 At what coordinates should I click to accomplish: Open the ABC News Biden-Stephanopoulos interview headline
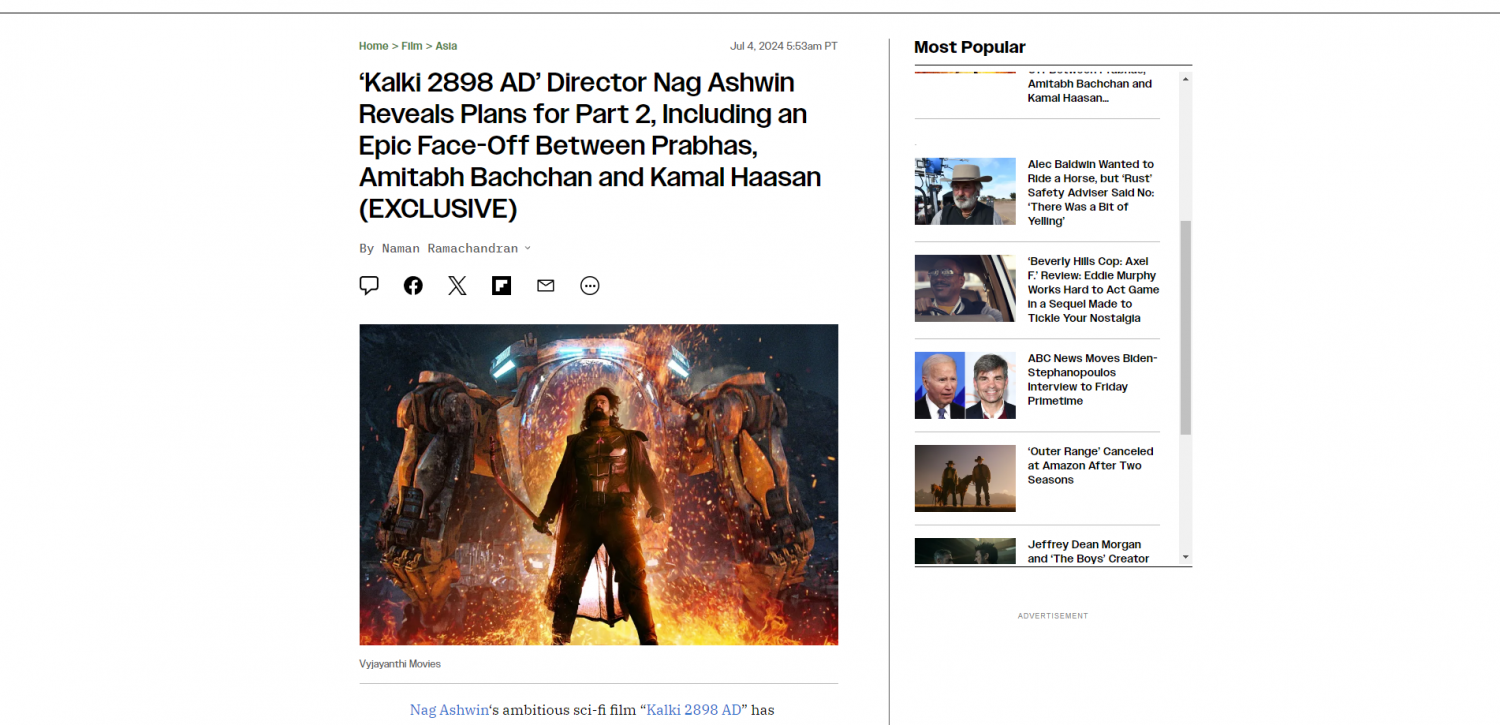[1092, 379]
